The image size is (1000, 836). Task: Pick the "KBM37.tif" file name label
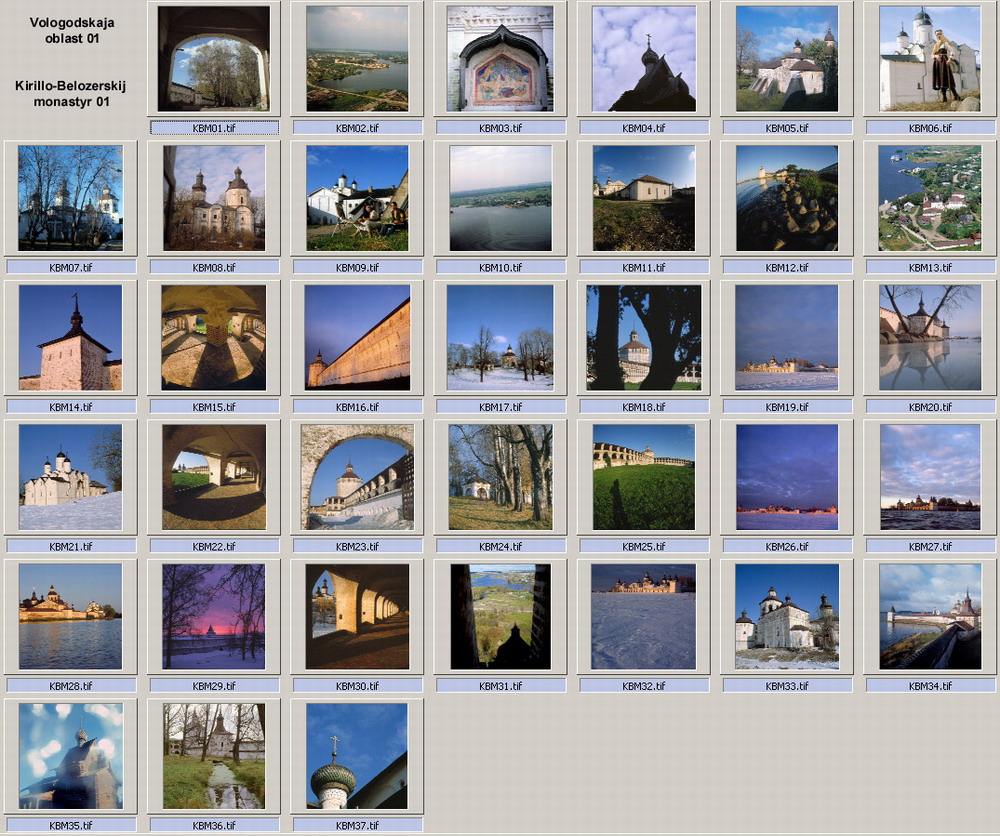pyautogui.click(x=357, y=825)
